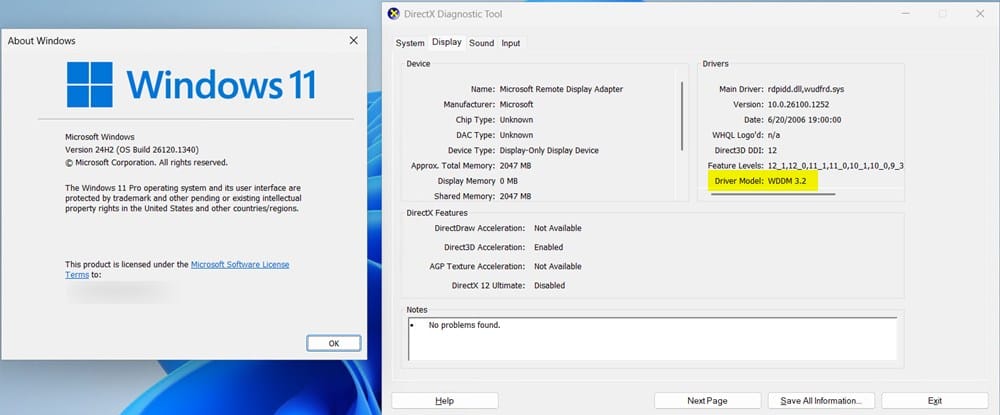
Task: Click the WHQL Logo'd n/a value
Action: tap(774, 135)
